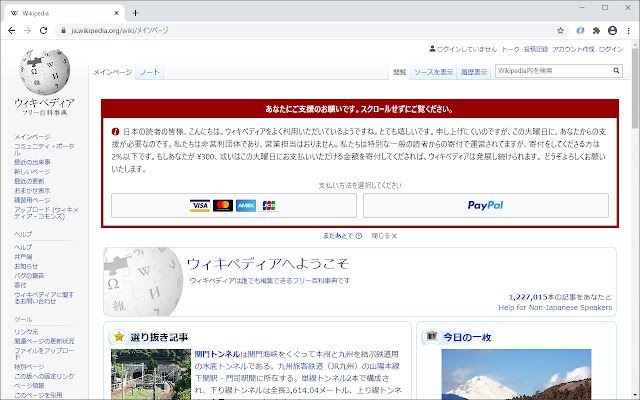640x400 pixels.
Task: Open the 投稿記録 link
Action: click(x=536, y=49)
